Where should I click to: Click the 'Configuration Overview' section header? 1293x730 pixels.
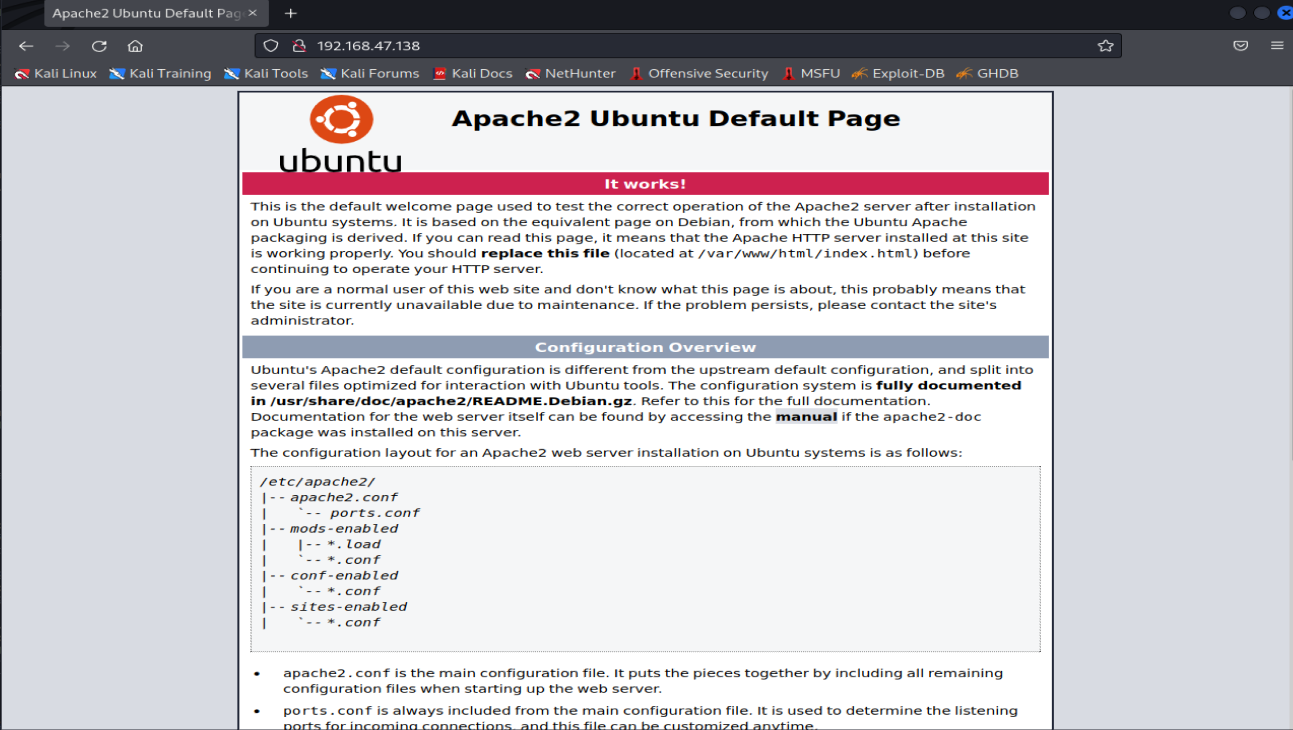tap(645, 348)
